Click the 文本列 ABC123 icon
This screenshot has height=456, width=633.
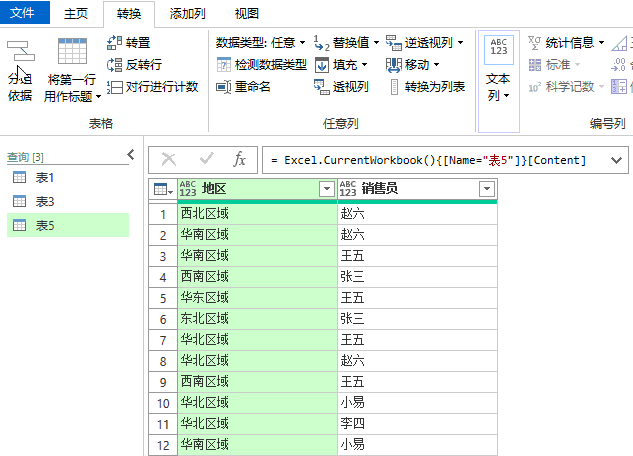499,50
